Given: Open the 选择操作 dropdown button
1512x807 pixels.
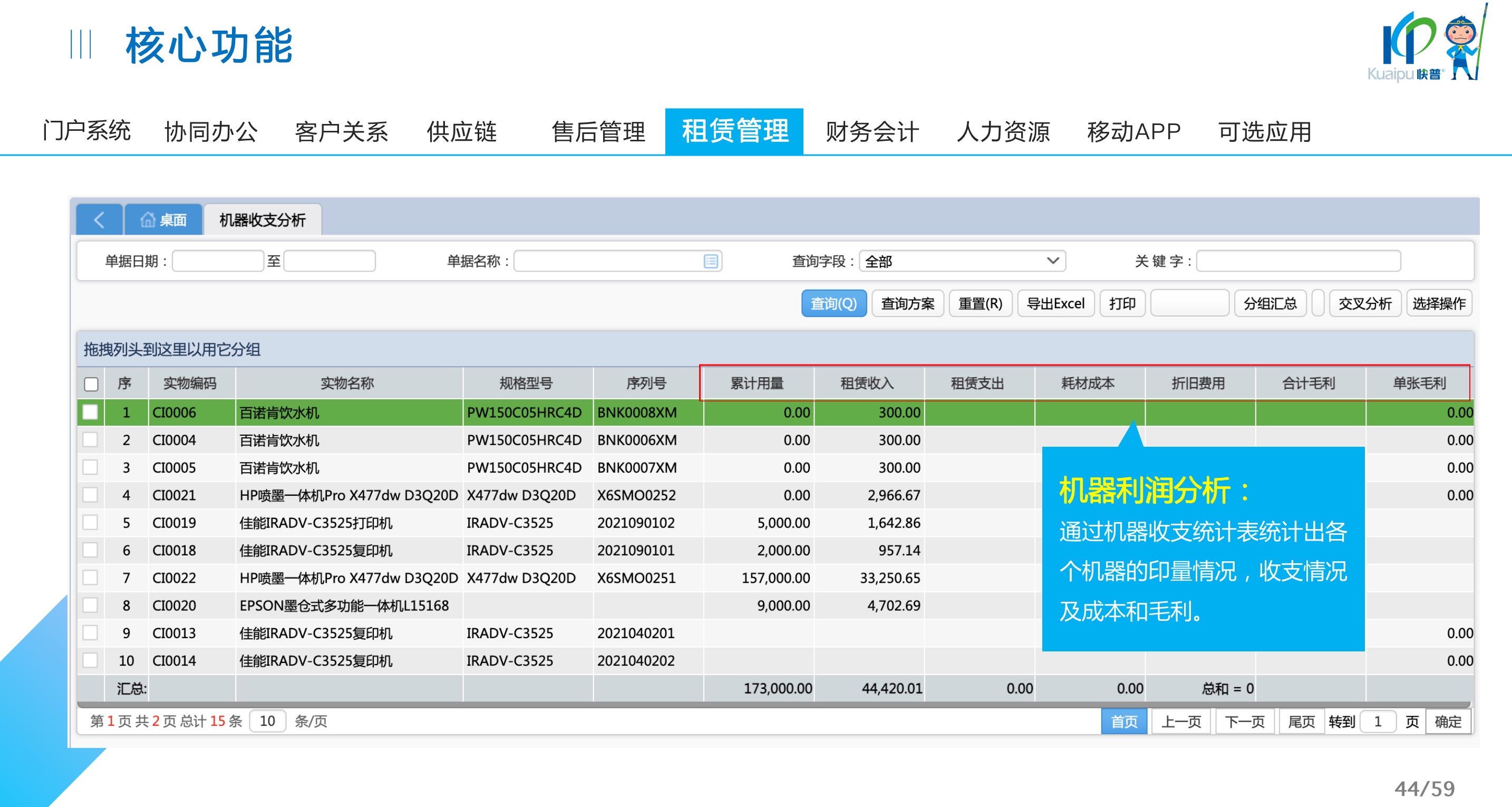Looking at the screenshot, I should pyautogui.click(x=1438, y=304).
